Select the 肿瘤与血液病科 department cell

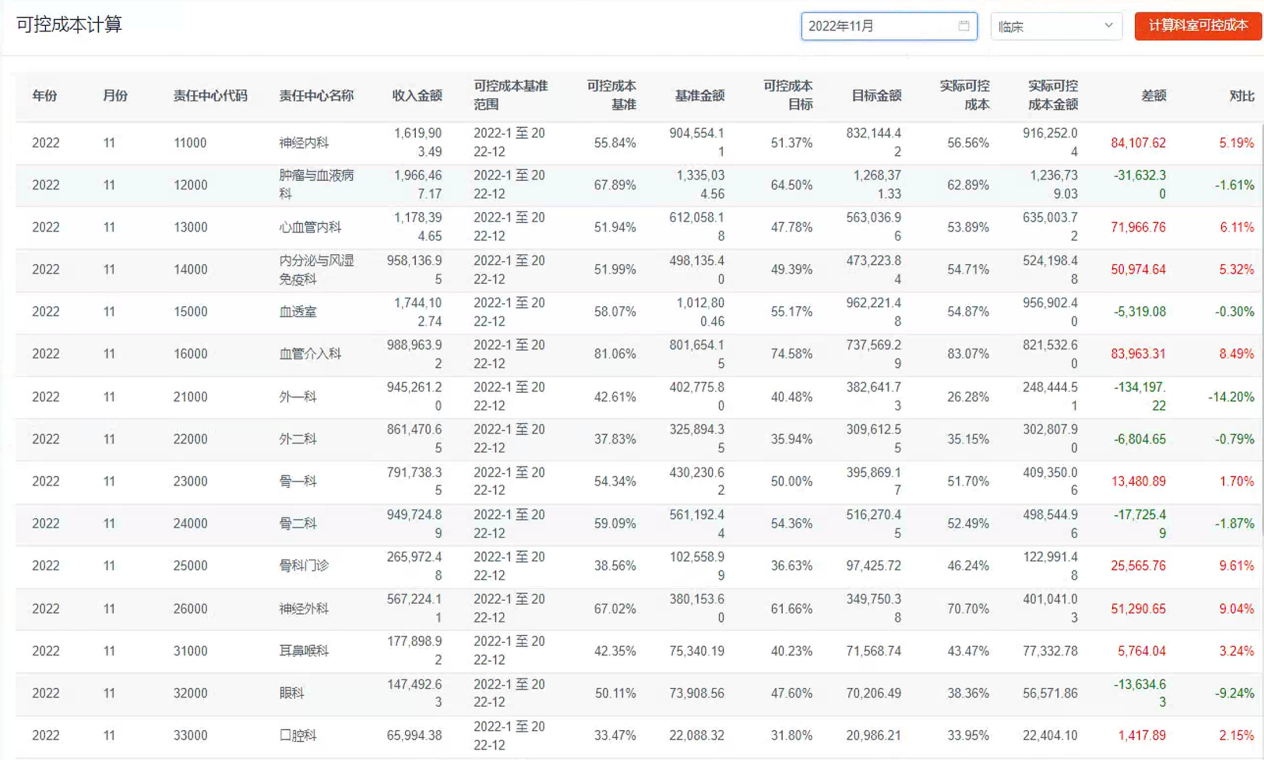click(316, 185)
